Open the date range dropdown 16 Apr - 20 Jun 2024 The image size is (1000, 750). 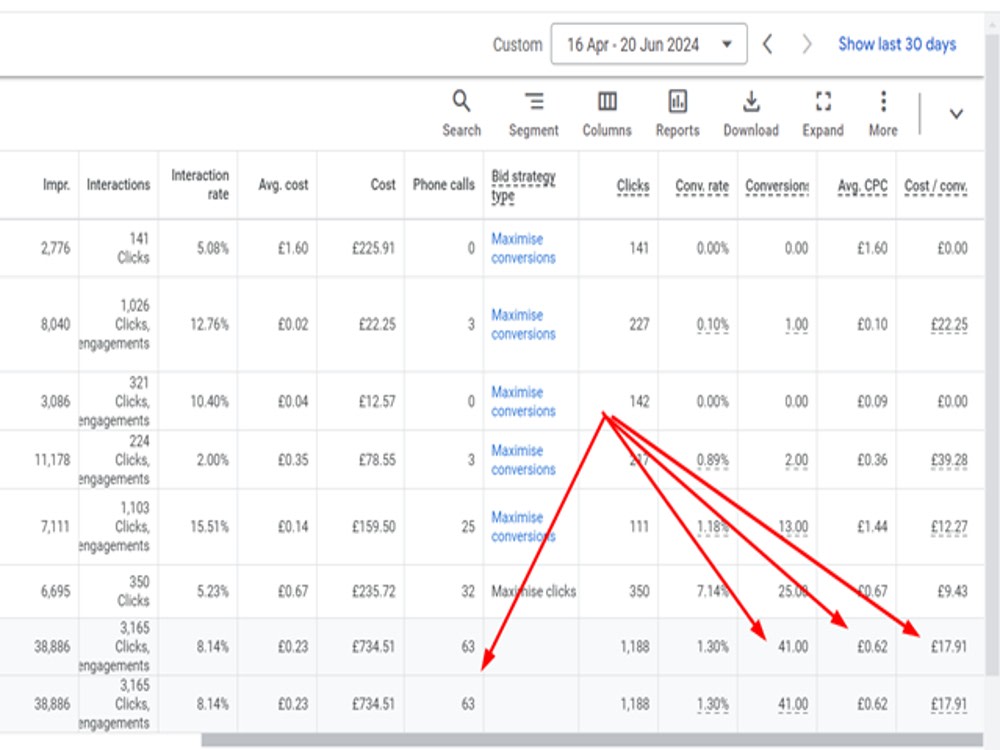pyautogui.click(x=649, y=44)
